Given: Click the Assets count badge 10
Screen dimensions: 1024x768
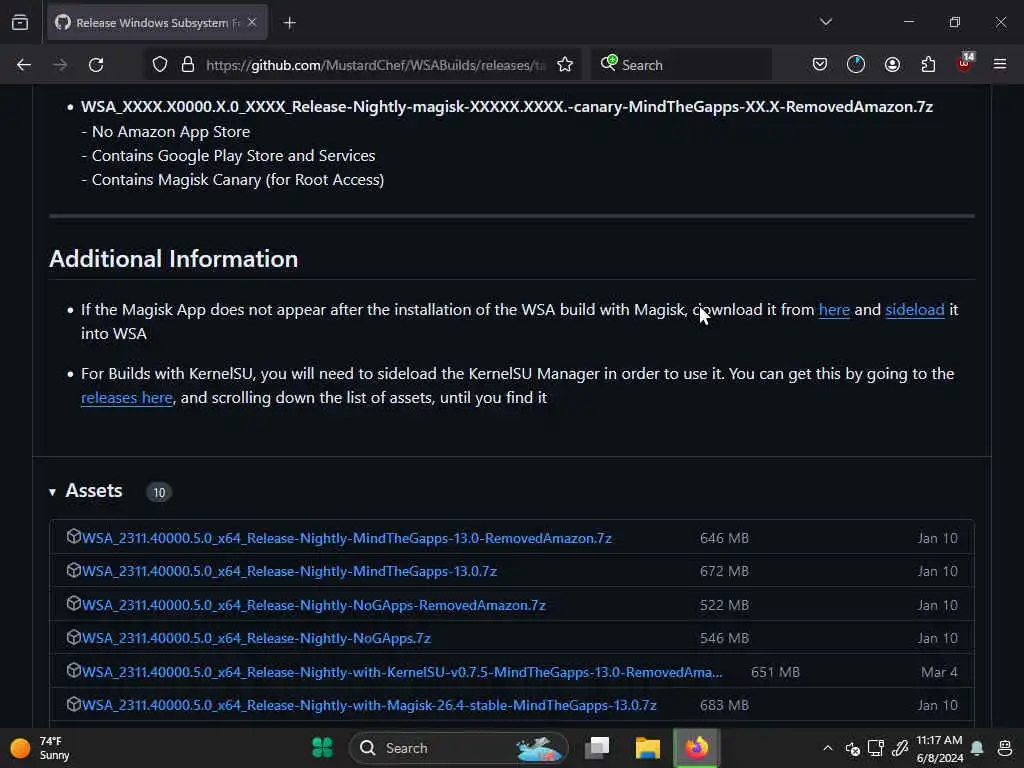Looking at the screenshot, I should tap(159, 492).
